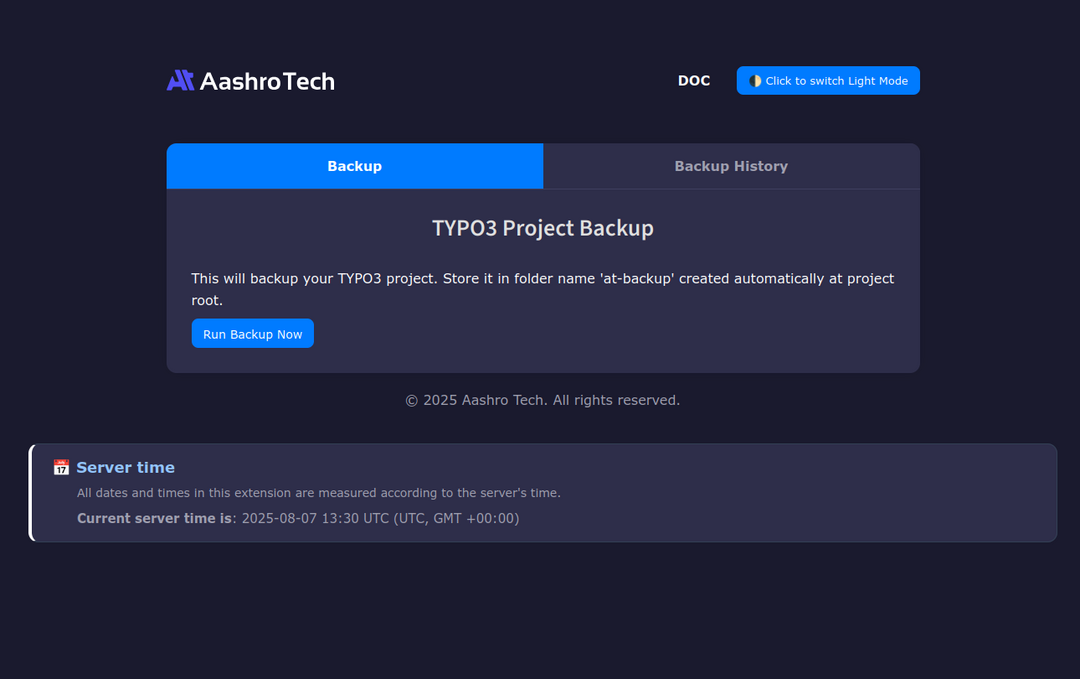This screenshot has height=679, width=1080.
Task: Click the half-moon icon in theme button
Action: tap(755, 81)
